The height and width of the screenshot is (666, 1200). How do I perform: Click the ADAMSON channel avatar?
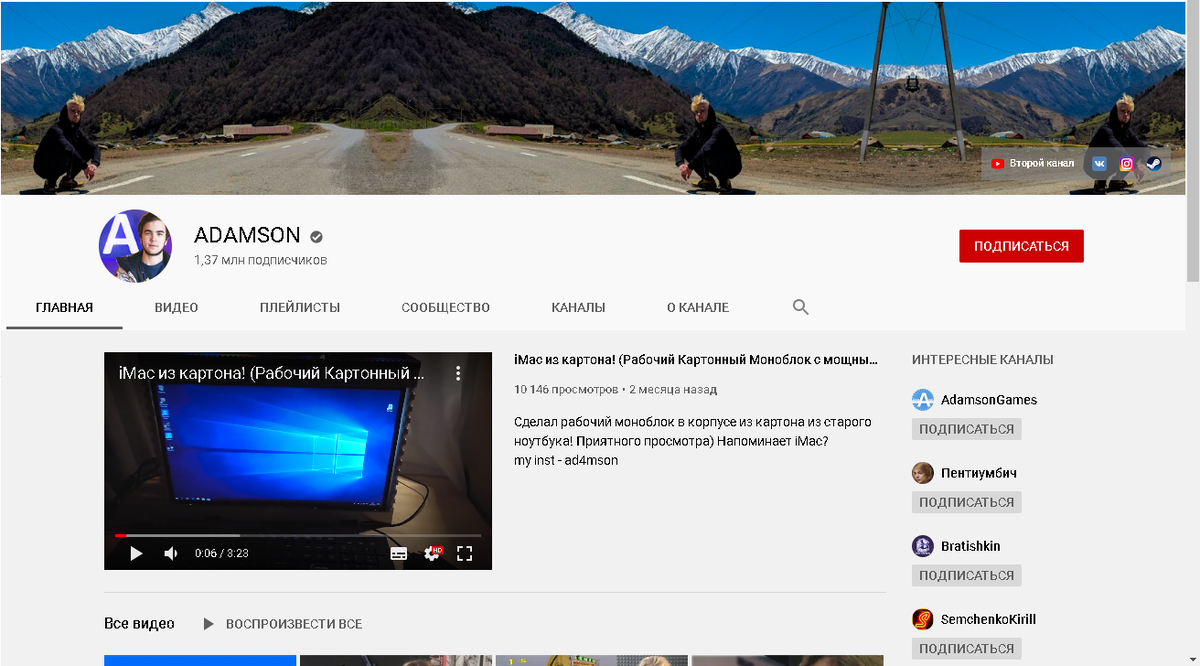pos(135,246)
